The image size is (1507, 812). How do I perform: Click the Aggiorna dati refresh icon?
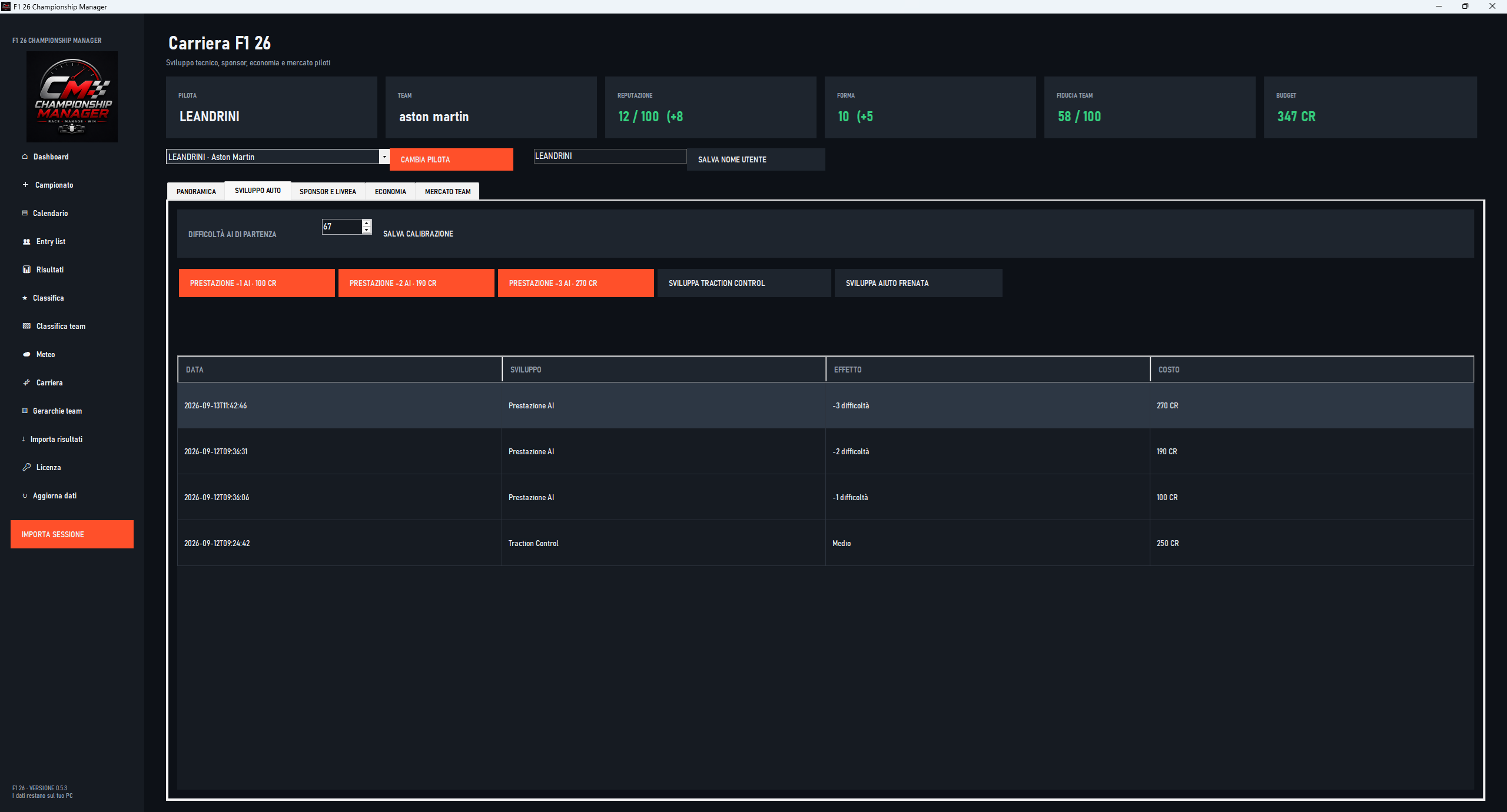25,495
